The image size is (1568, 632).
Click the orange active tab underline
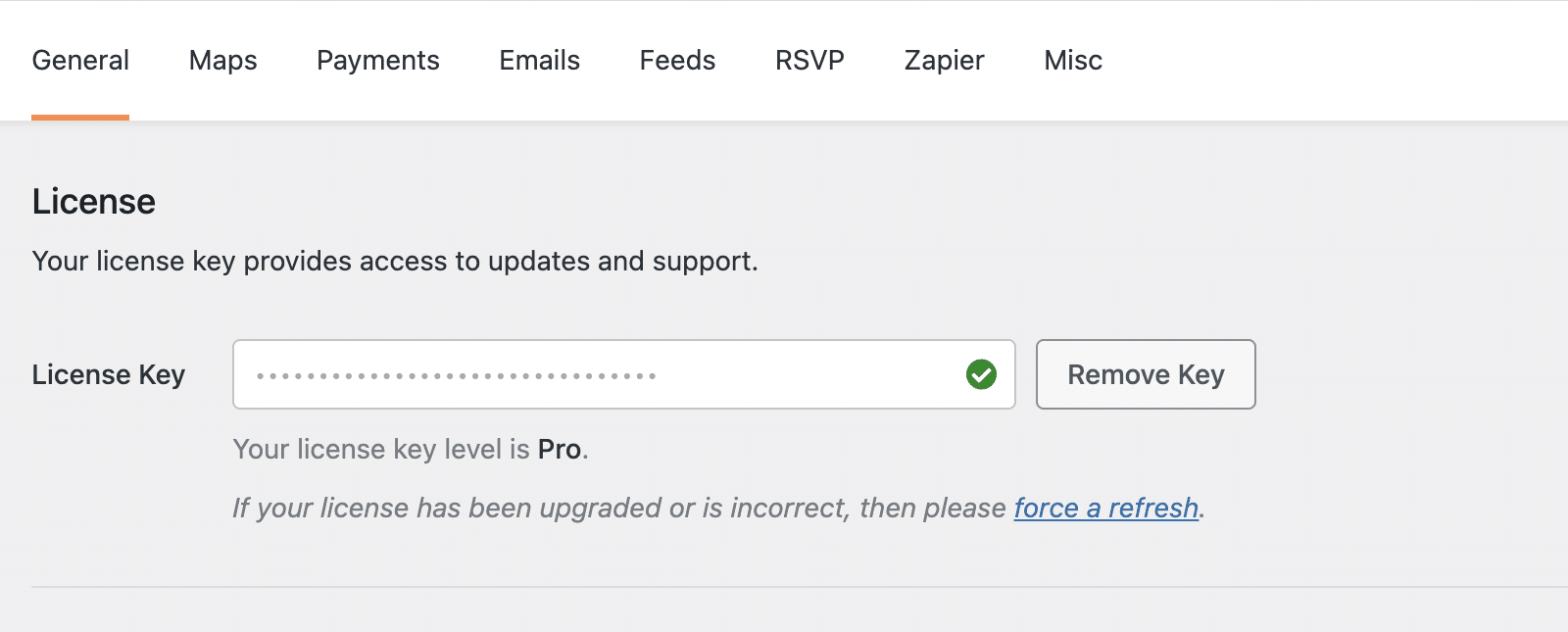coord(80,117)
